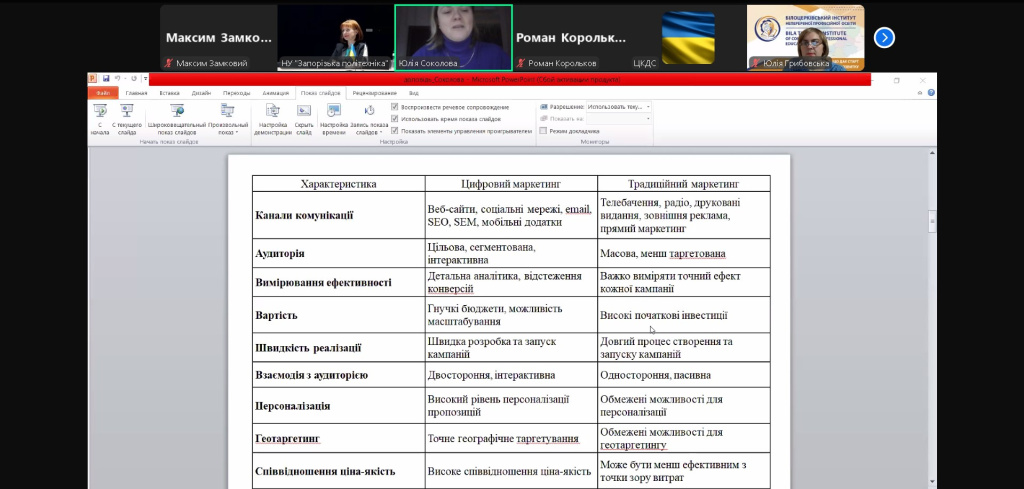Select Юлія Соколова active speaker tile
Viewport: 1024px width, 489px height.
[x=453, y=38]
